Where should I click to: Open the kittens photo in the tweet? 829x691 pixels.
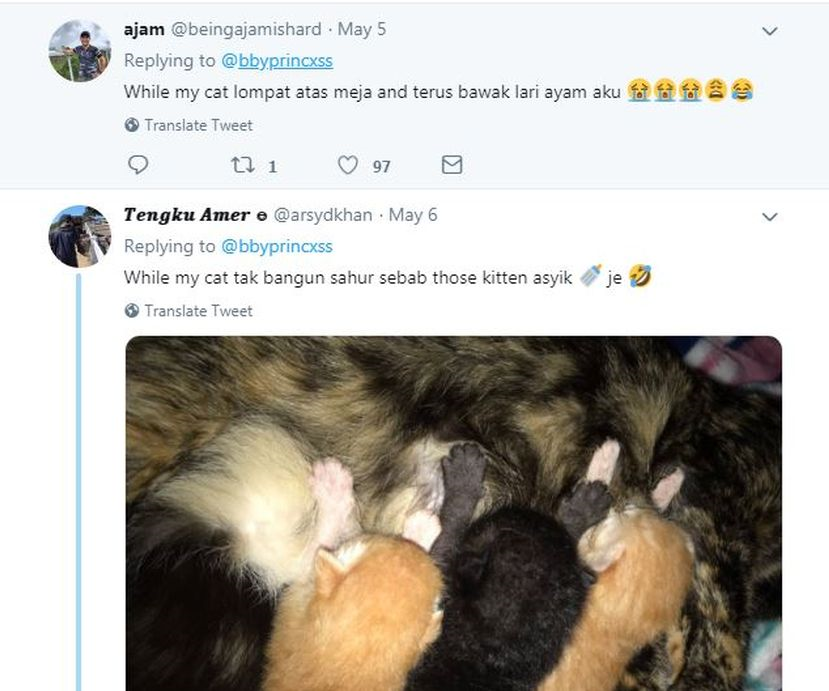[x=453, y=513]
